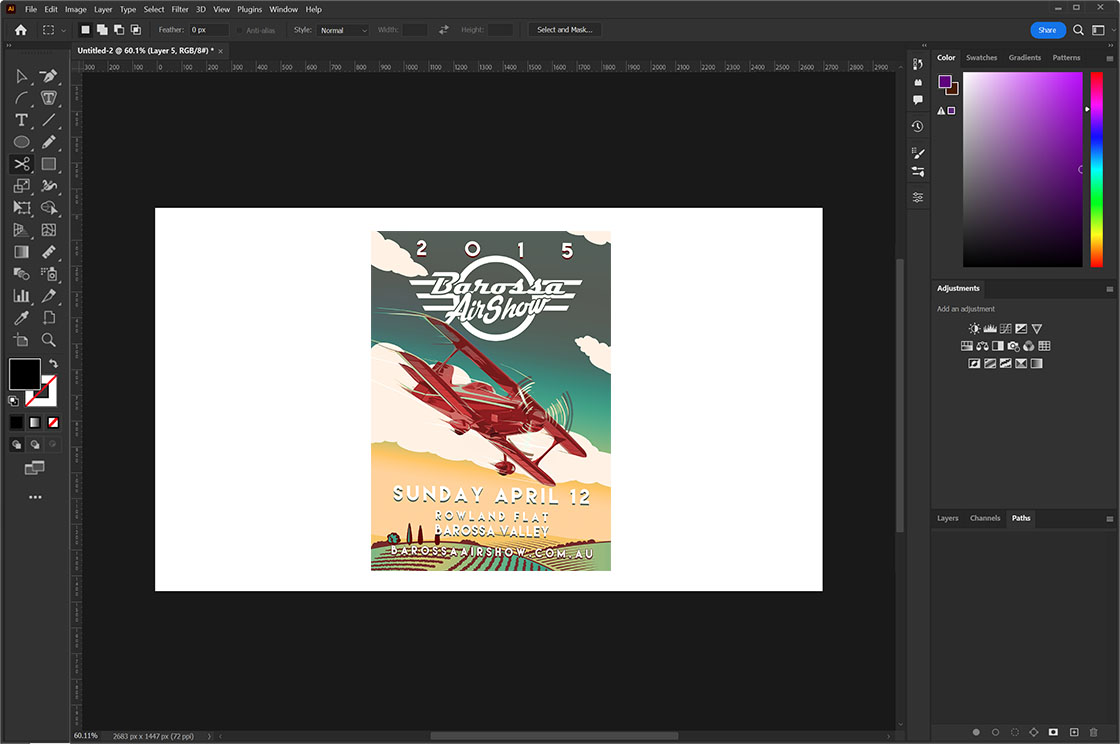
Task: Open the Color panel flyout menu
Action: [1109, 59]
